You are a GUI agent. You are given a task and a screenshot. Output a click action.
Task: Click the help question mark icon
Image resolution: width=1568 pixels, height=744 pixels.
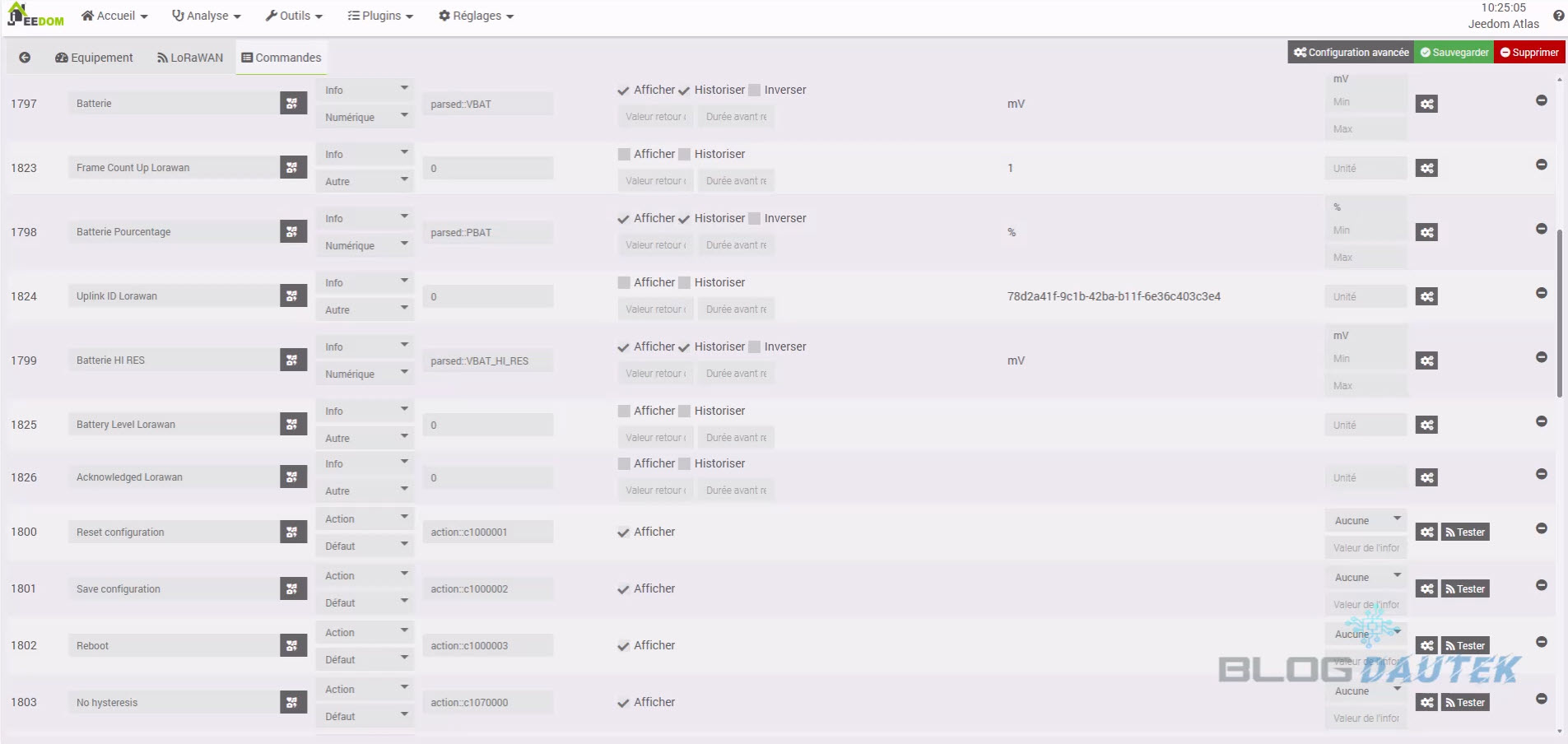(1558, 16)
